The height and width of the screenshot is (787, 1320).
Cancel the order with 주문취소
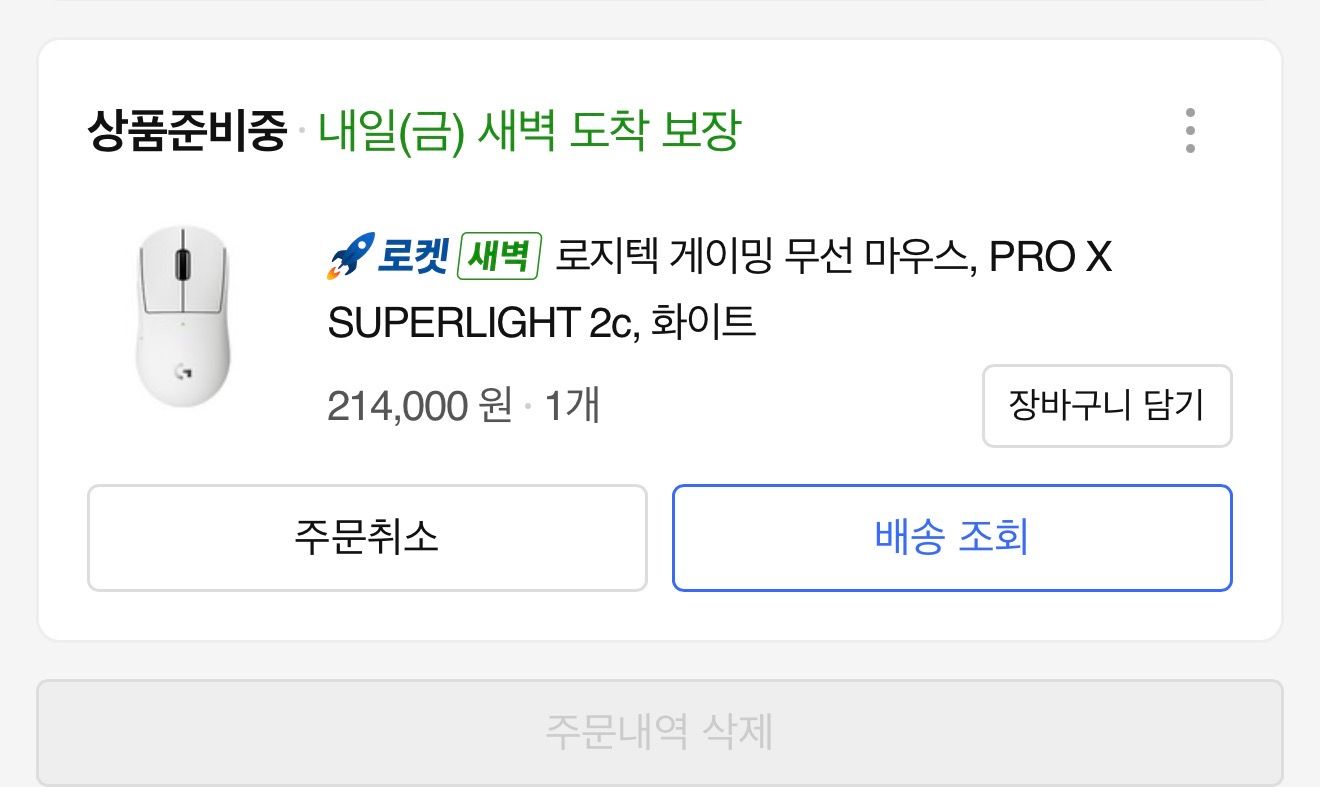pyautogui.click(x=366, y=538)
